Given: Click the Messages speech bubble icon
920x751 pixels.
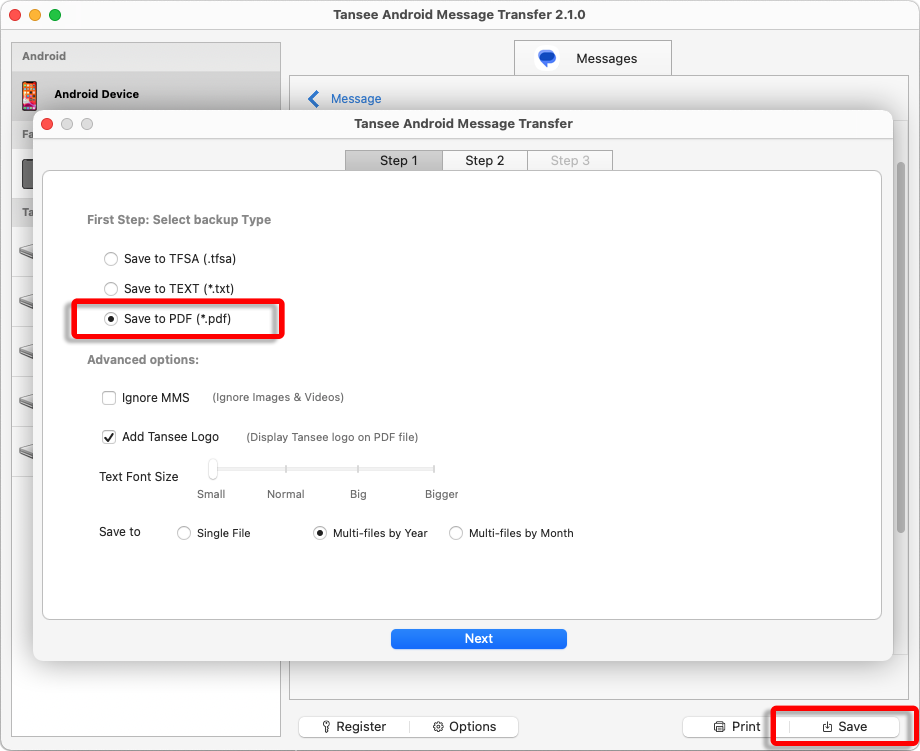Looking at the screenshot, I should click(547, 58).
